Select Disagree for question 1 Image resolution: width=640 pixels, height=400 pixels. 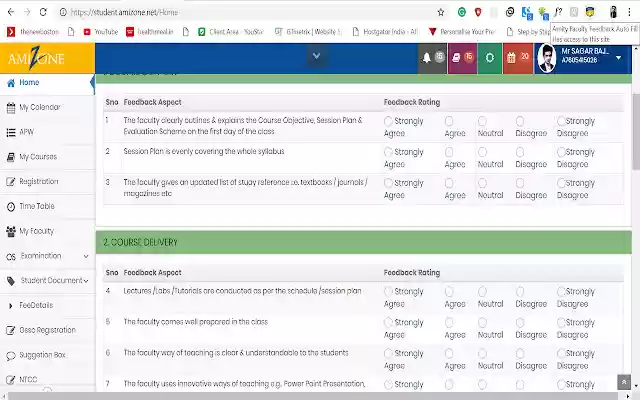(x=520, y=121)
